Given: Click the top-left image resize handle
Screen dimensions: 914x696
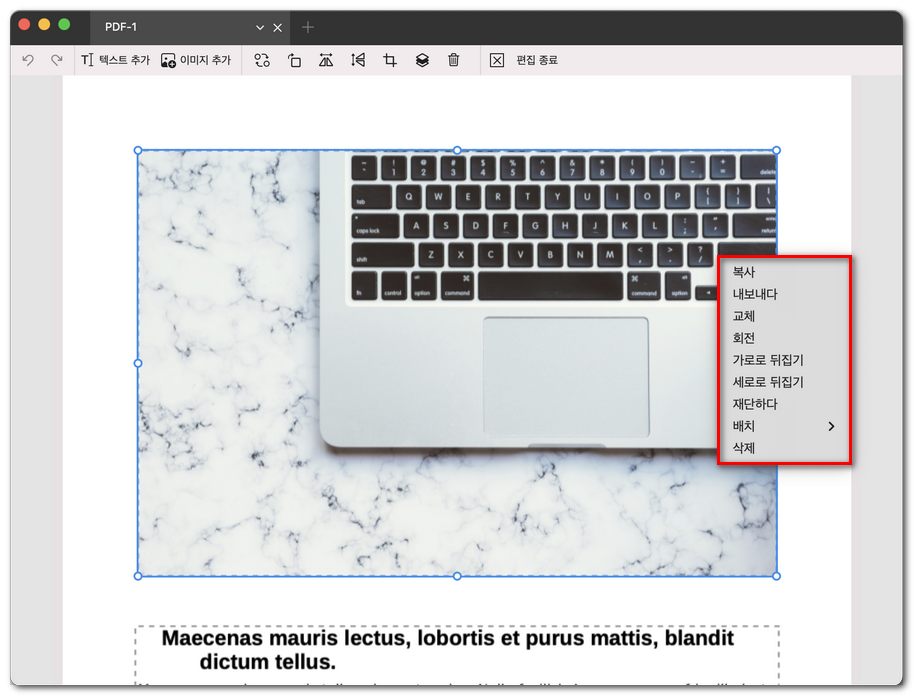Looking at the screenshot, I should tap(138, 150).
